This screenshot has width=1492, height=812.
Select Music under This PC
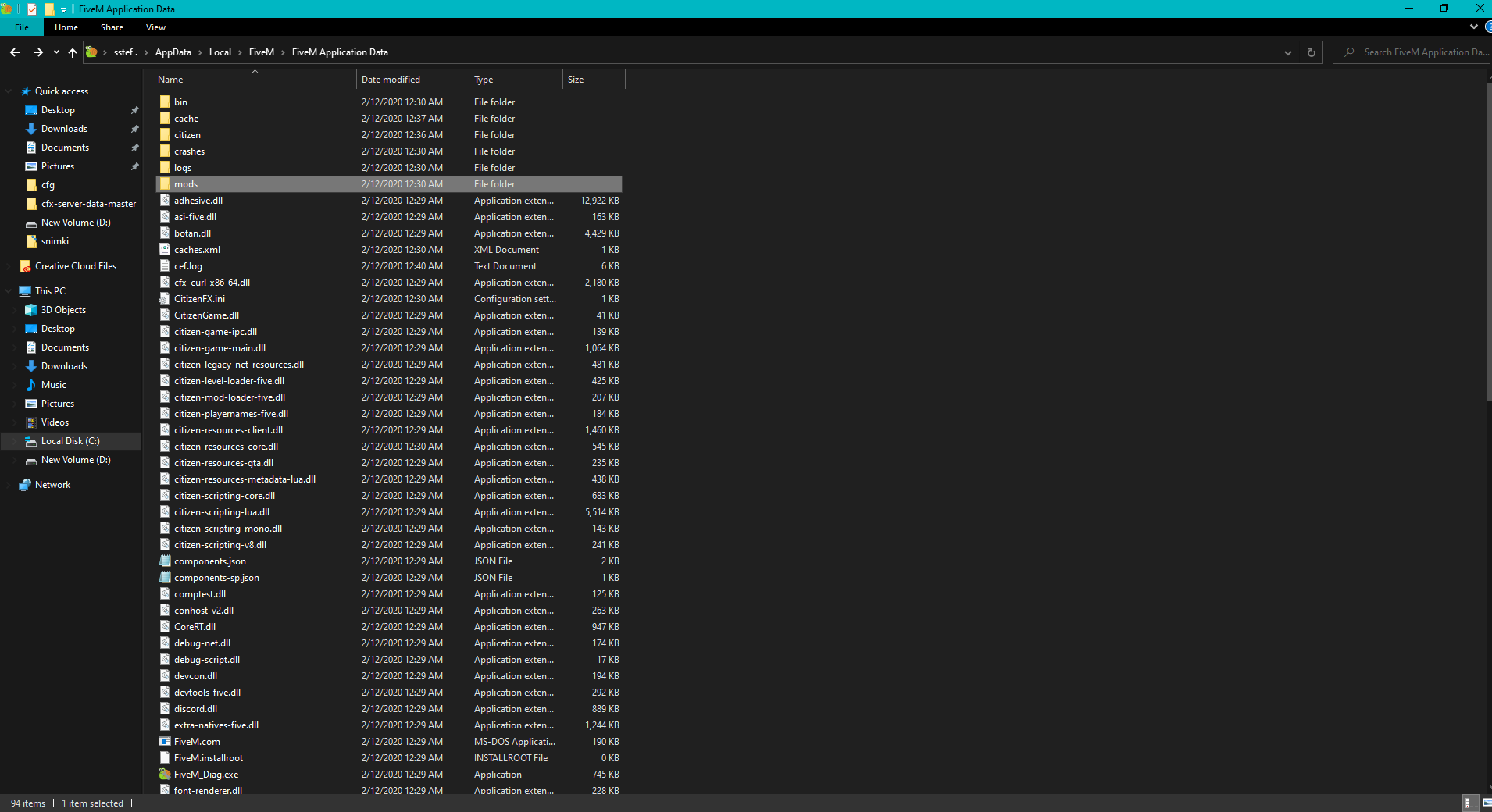(x=53, y=385)
